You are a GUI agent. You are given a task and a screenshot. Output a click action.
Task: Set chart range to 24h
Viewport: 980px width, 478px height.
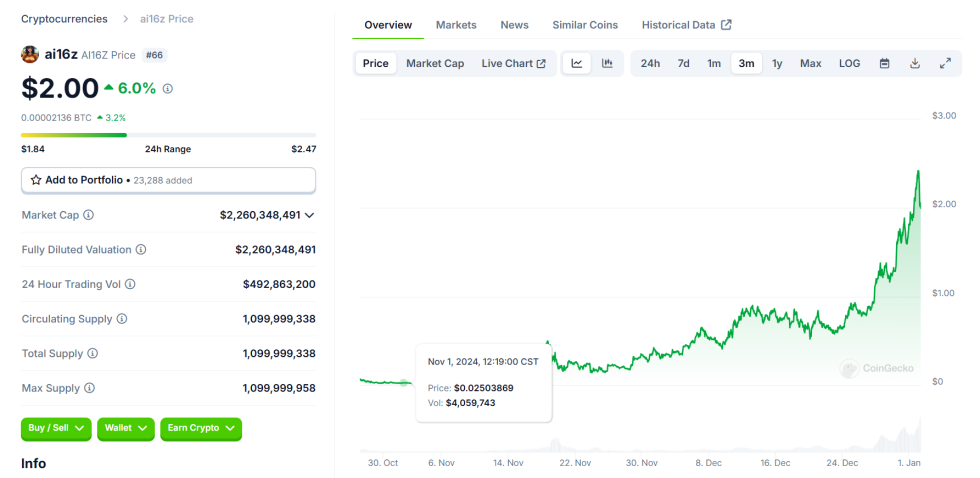[x=650, y=63]
